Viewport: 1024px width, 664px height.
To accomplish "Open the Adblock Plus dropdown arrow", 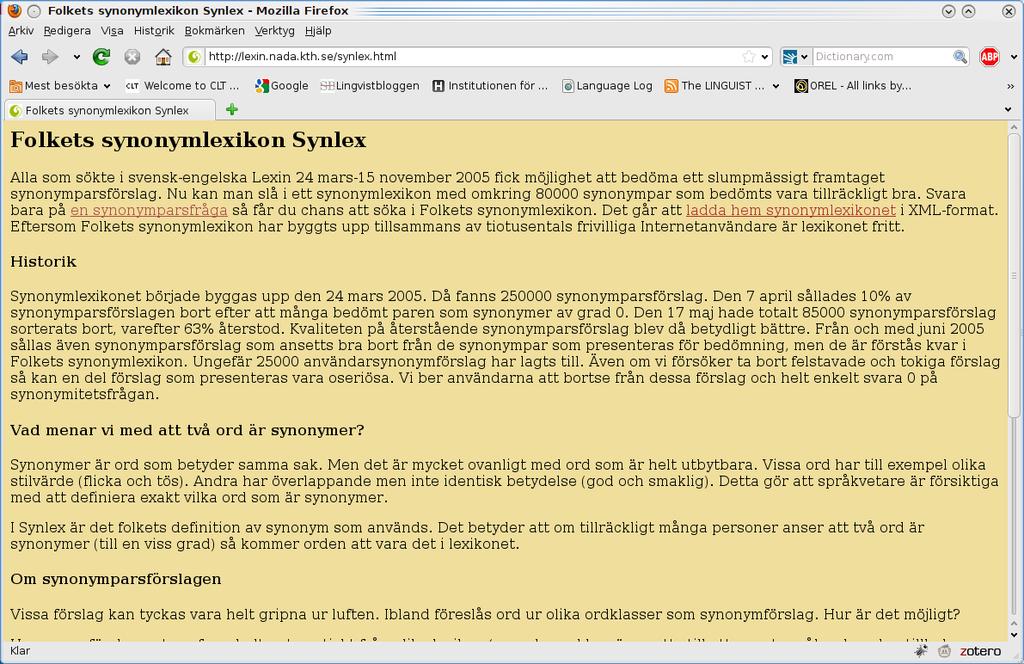I will pos(1014,57).
